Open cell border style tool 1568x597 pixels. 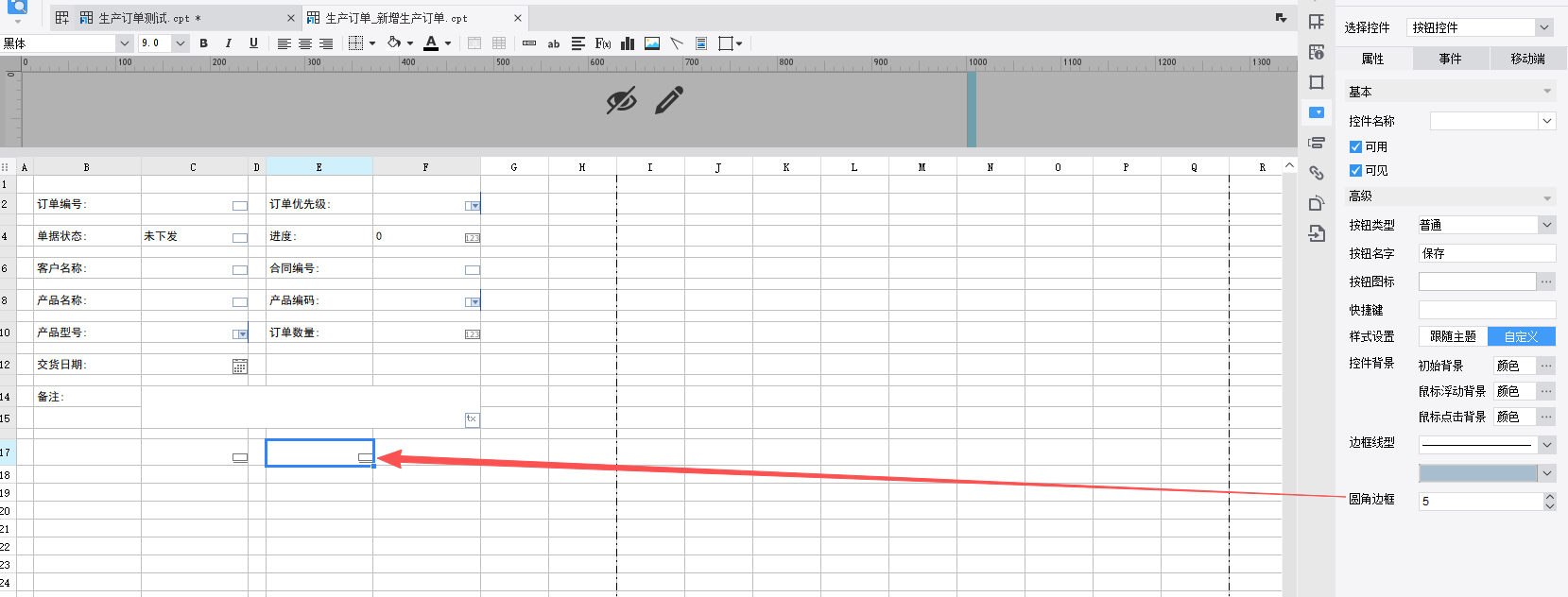tap(356, 43)
